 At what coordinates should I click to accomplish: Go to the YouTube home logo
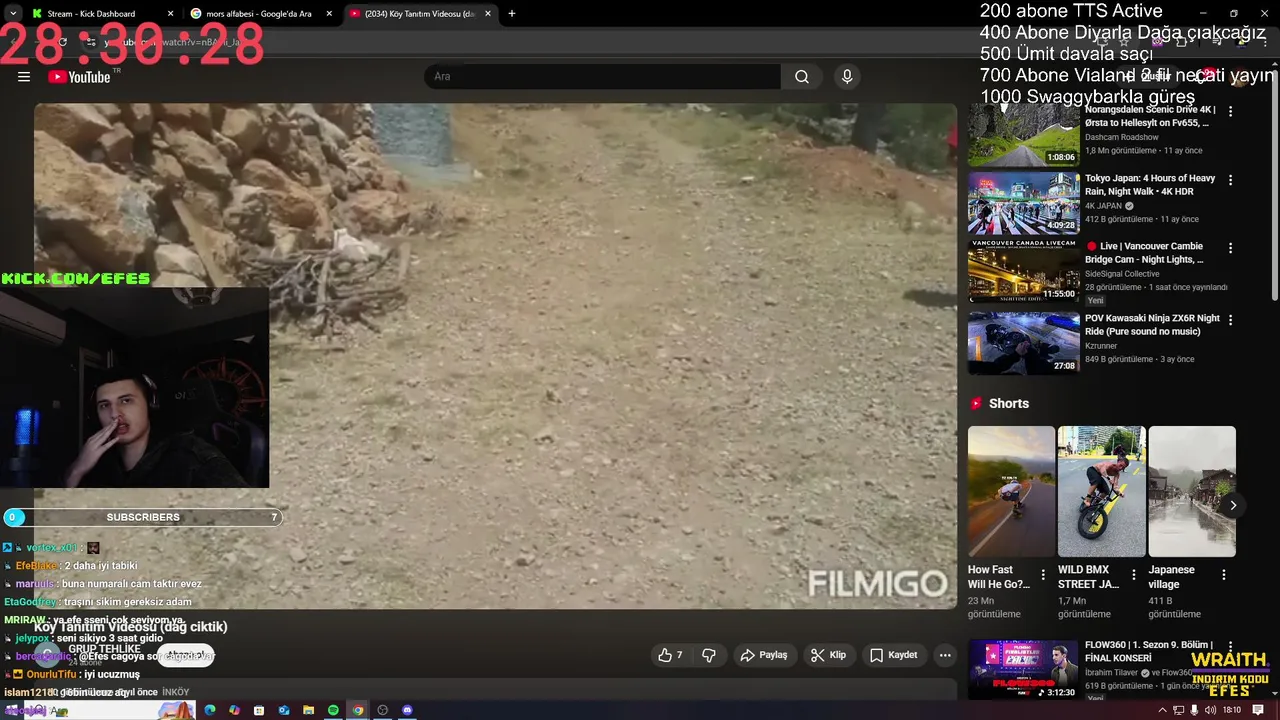79,77
